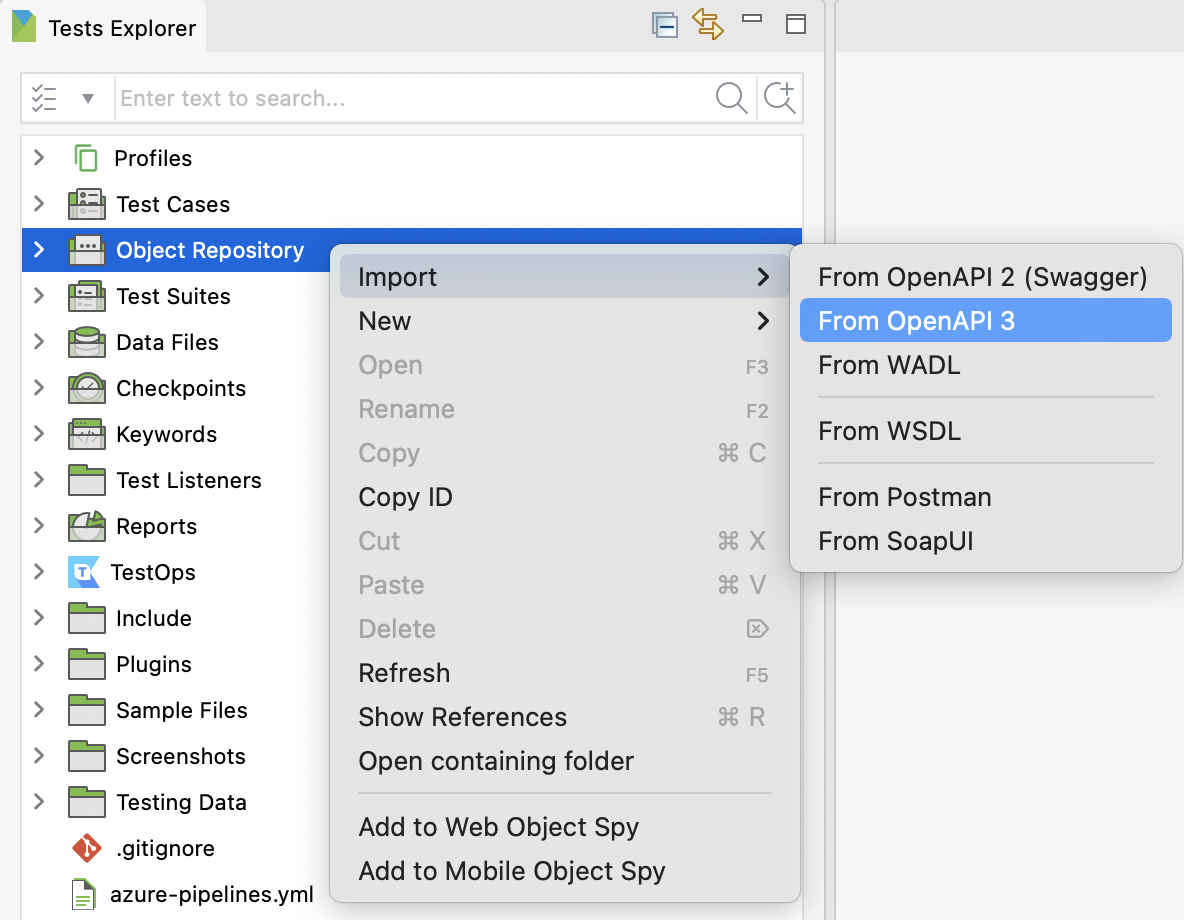Click the TestOps icon
The image size is (1184, 920).
[84, 572]
